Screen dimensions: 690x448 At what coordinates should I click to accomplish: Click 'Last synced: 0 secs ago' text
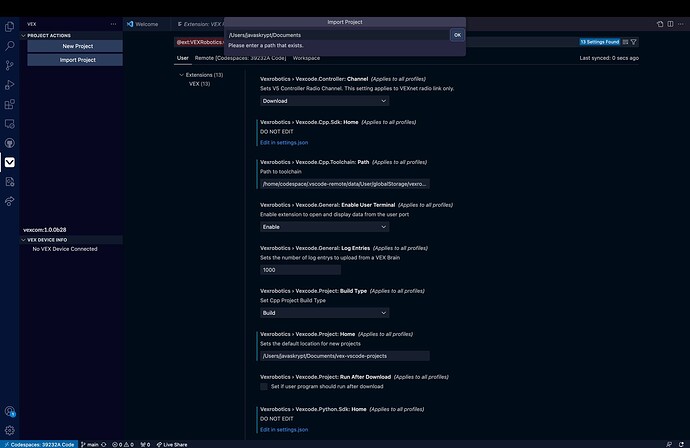coord(609,58)
